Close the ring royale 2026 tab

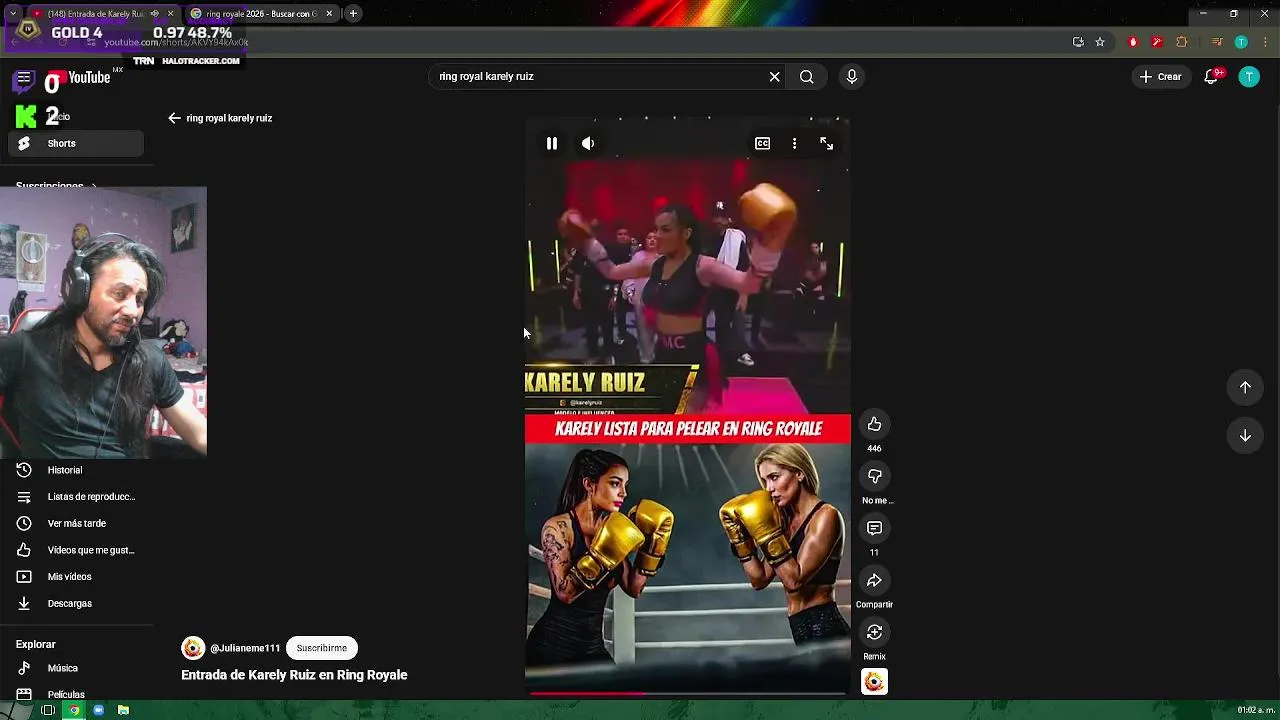click(x=329, y=14)
